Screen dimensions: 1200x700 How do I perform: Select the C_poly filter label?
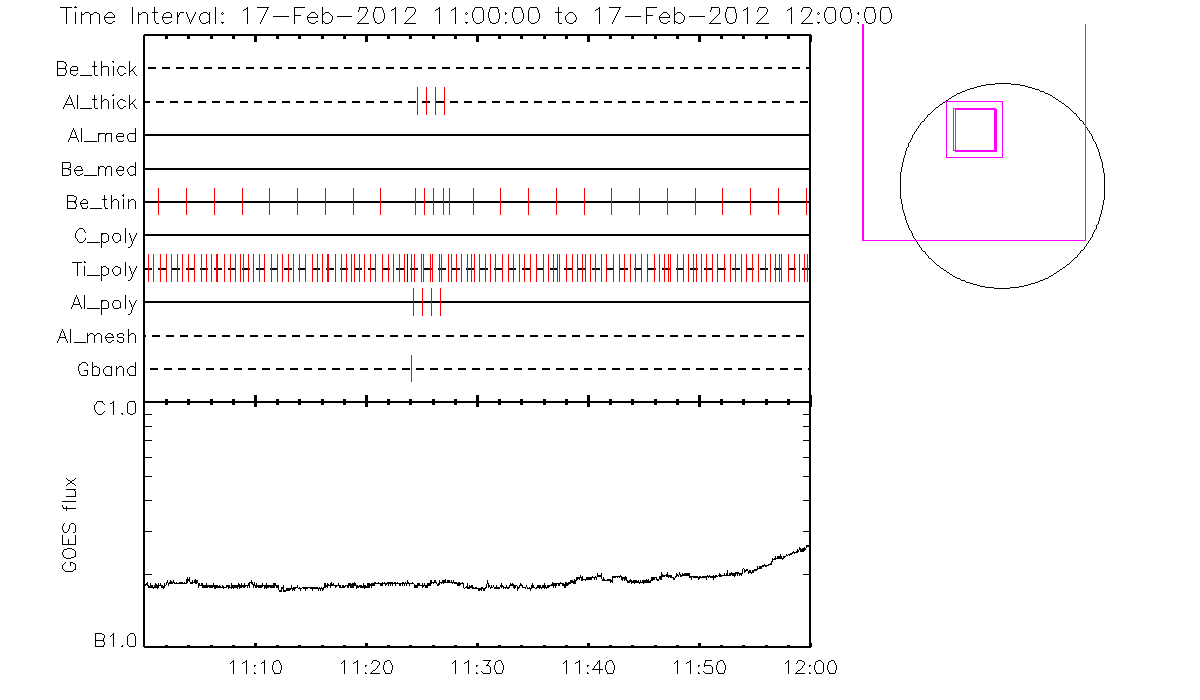click(105, 236)
